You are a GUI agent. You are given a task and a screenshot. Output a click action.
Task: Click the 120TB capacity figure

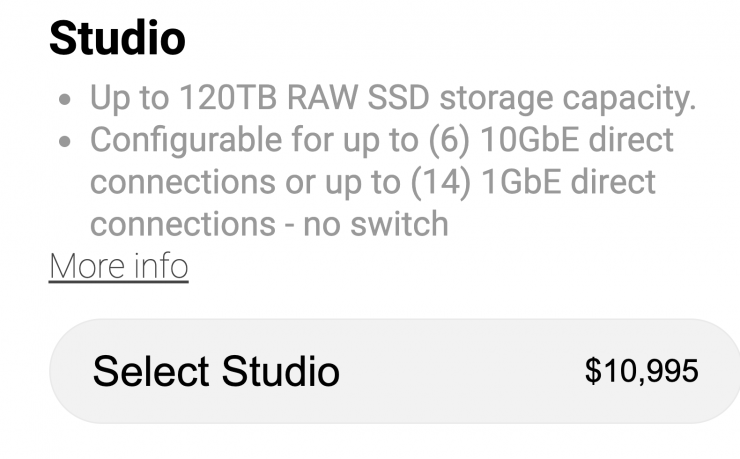[222, 99]
